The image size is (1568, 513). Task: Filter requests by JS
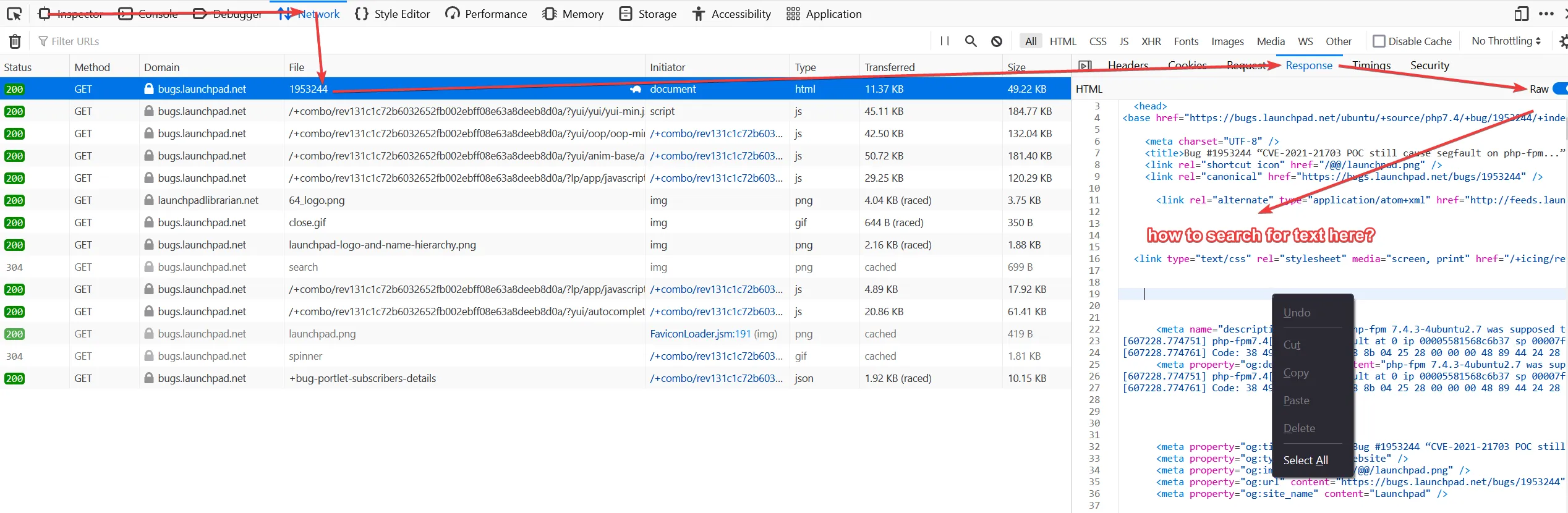1123,41
